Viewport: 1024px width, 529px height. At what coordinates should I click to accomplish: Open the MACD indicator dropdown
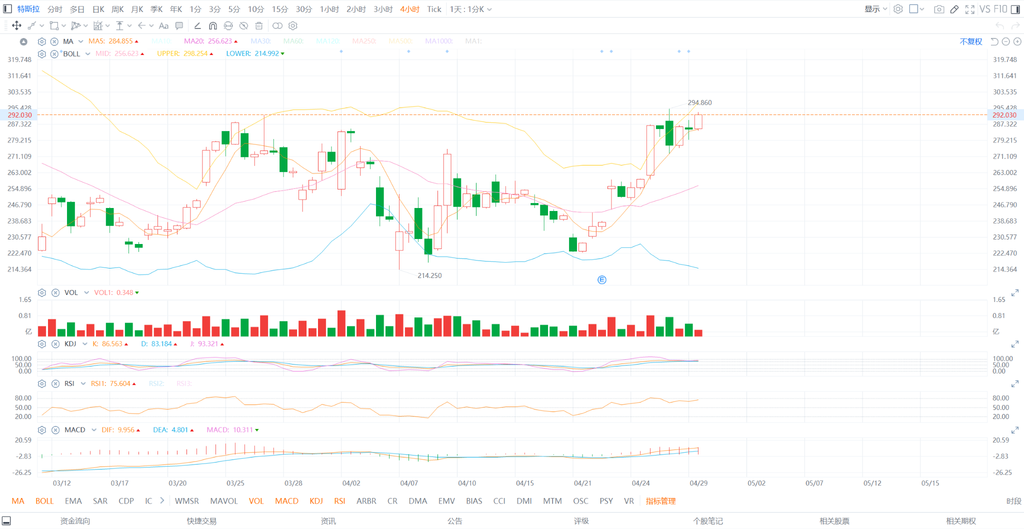tap(92, 430)
